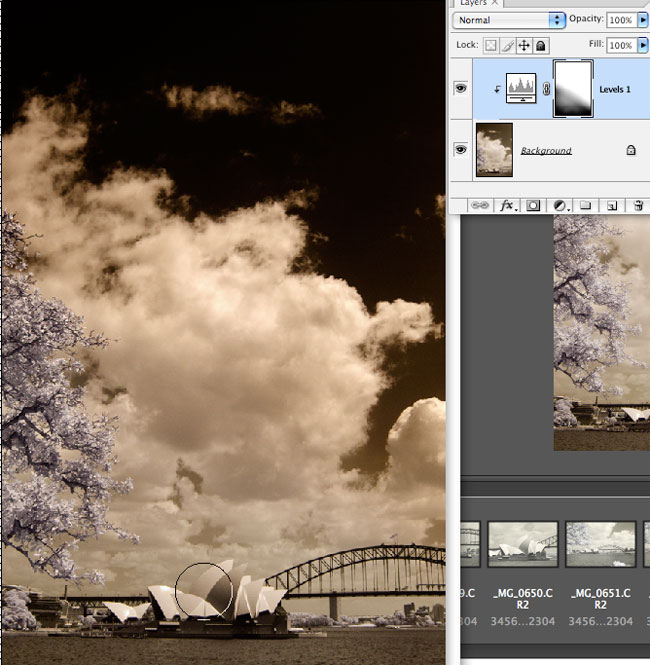The width and height of the screenshot is (650, 665).
Task: Toggle lock position
Action: 524,45
